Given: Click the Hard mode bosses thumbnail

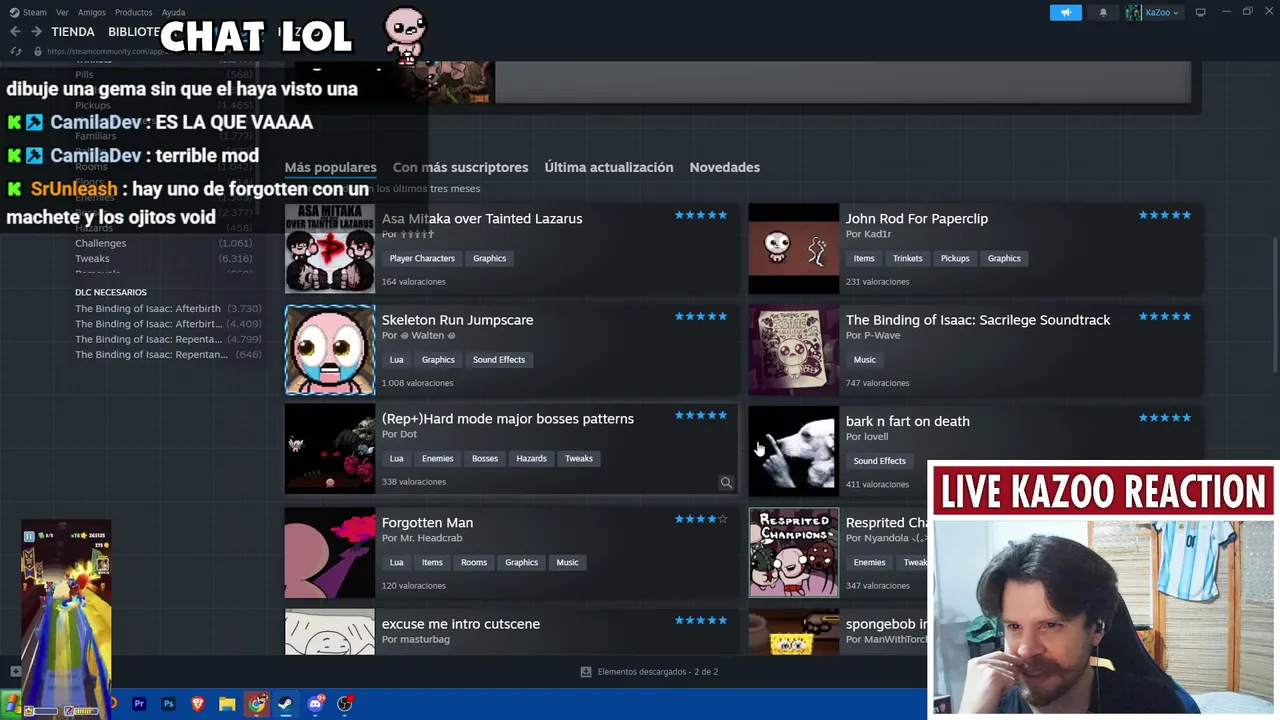Looking at the screenshot, I should (330, 449).
